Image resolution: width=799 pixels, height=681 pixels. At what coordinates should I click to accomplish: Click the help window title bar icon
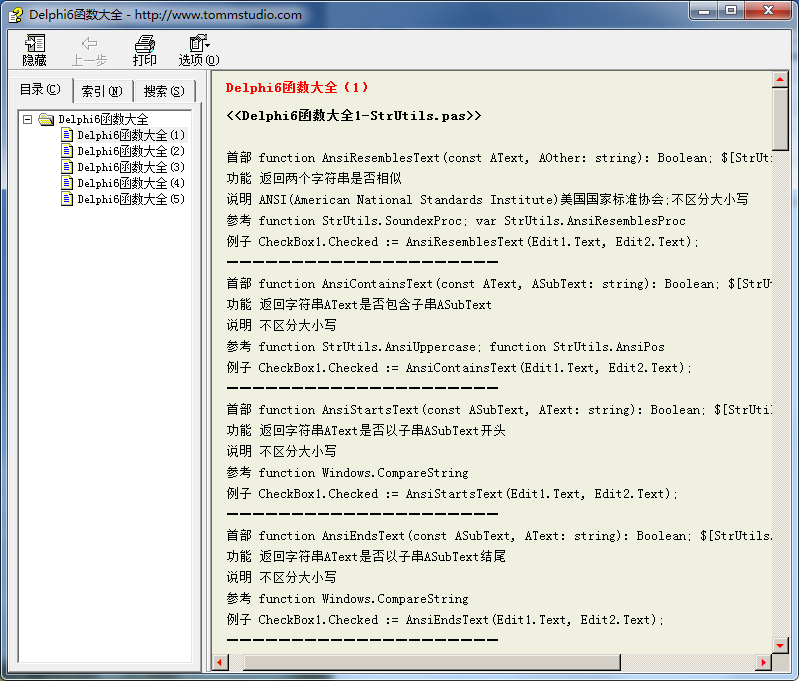click(x=15, y=14)
